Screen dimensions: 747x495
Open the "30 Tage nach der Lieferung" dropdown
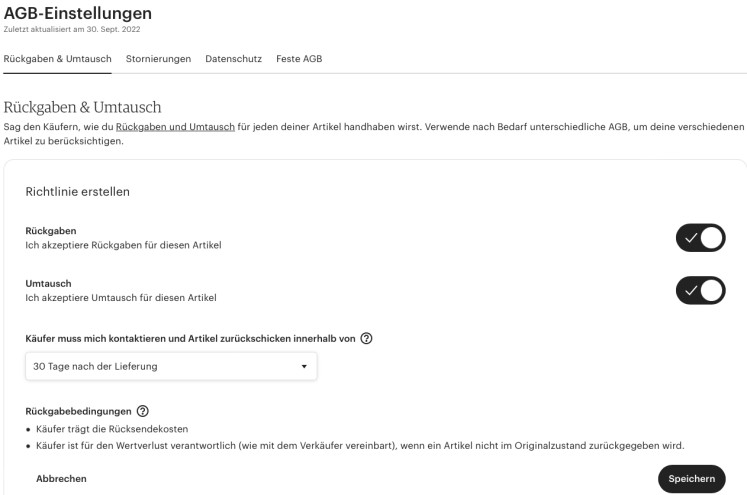[x=171, y=367]
